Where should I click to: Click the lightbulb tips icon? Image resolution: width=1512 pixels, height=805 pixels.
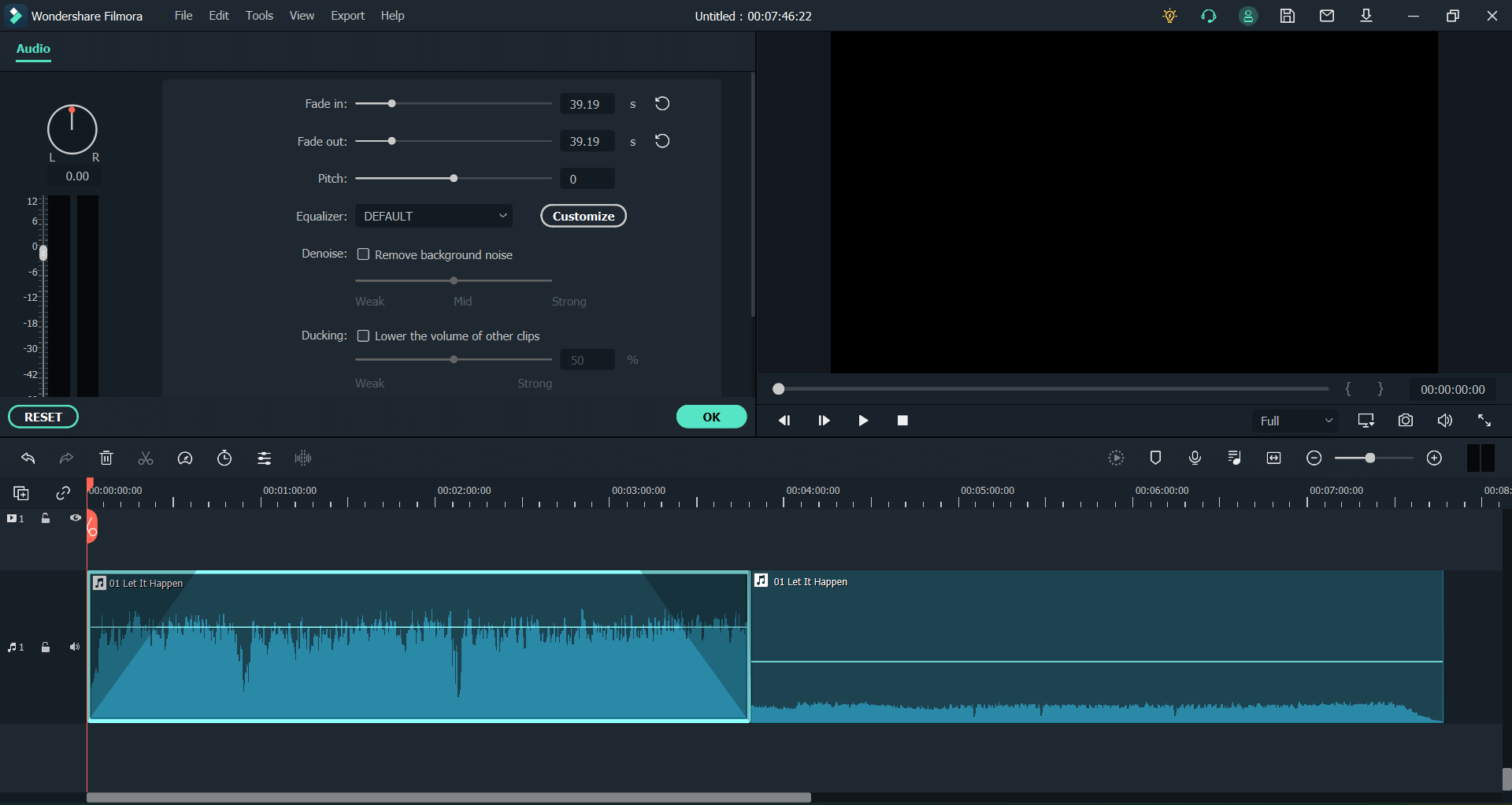[1169, 16]
